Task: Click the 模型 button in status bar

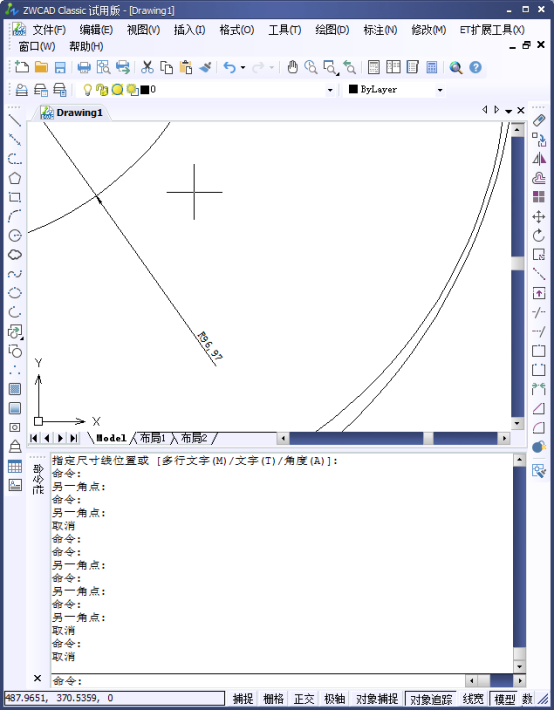Action: 504,699
